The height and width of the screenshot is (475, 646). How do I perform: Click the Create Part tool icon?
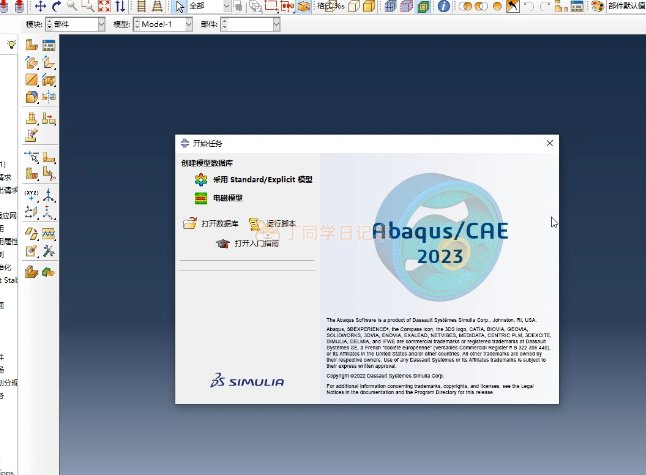point(32,45)
